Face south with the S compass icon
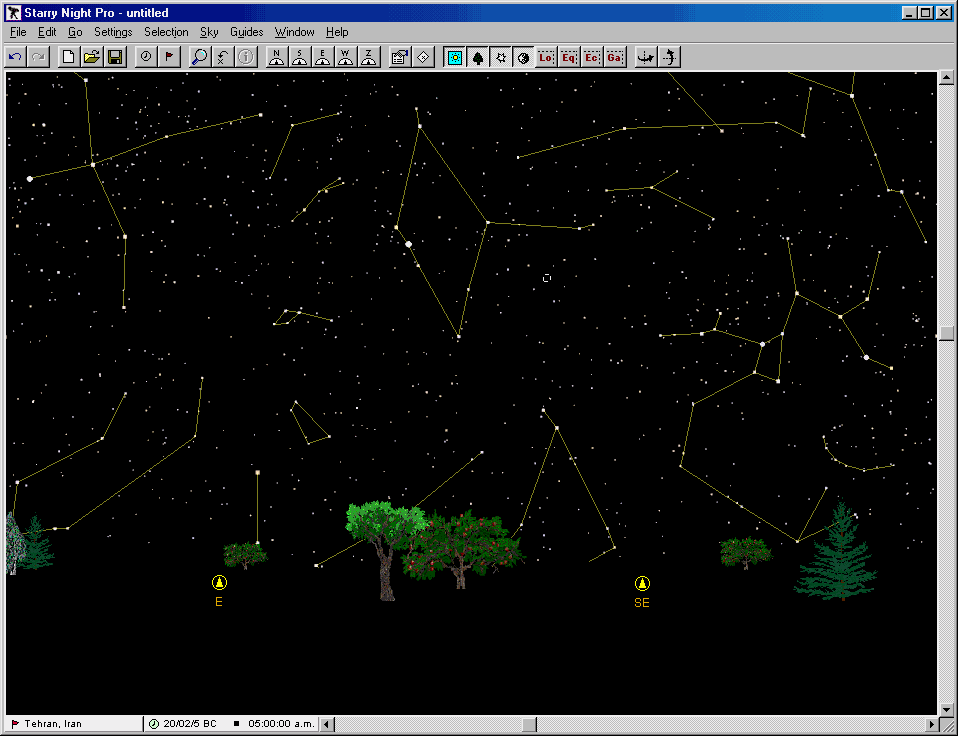Screen dimensions: 958x736 pyautogui.click(x=299, y=57)
